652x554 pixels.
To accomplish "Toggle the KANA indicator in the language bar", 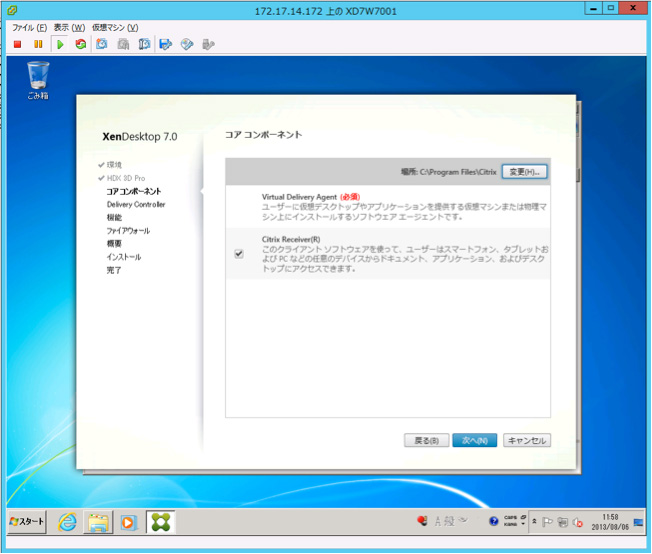I will (511, 524).
